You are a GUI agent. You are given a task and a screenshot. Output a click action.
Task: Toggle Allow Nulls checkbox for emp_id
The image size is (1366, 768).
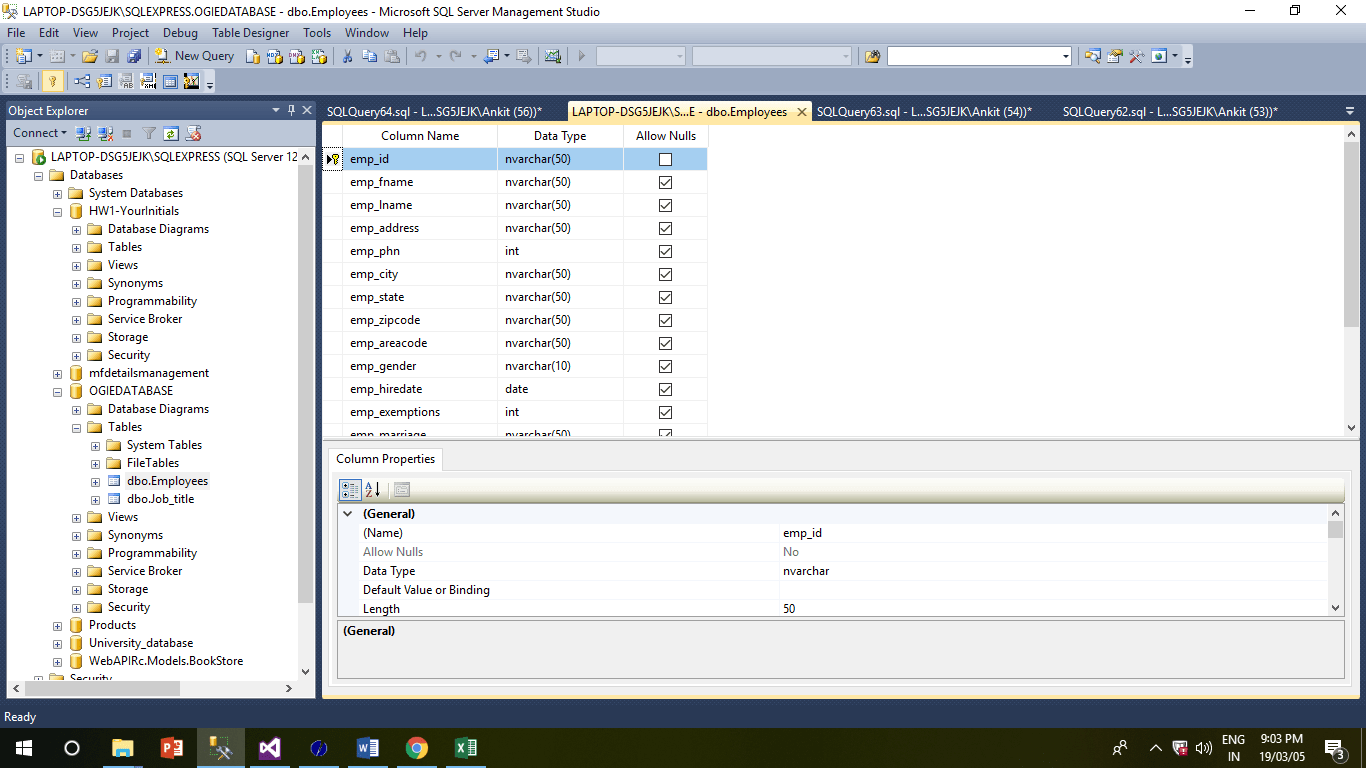665,159
